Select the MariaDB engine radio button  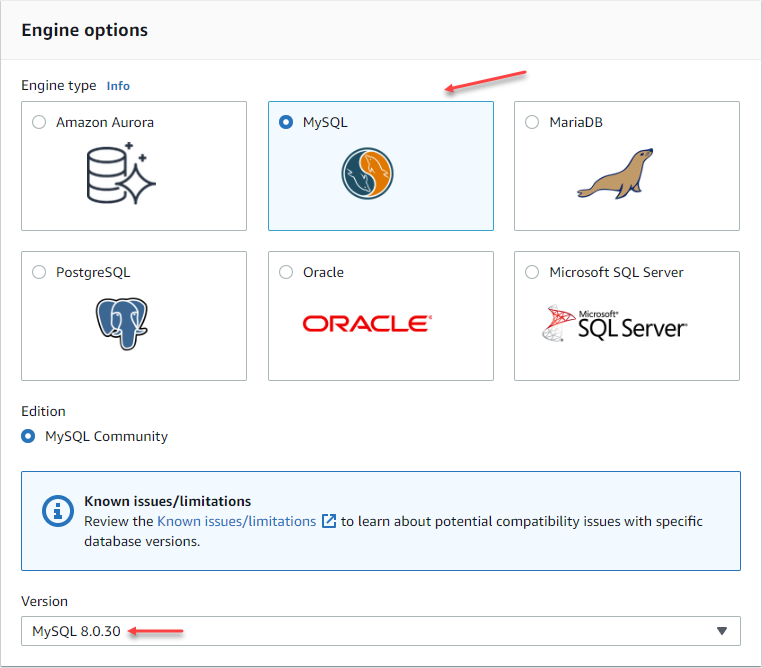click(532, 122)
